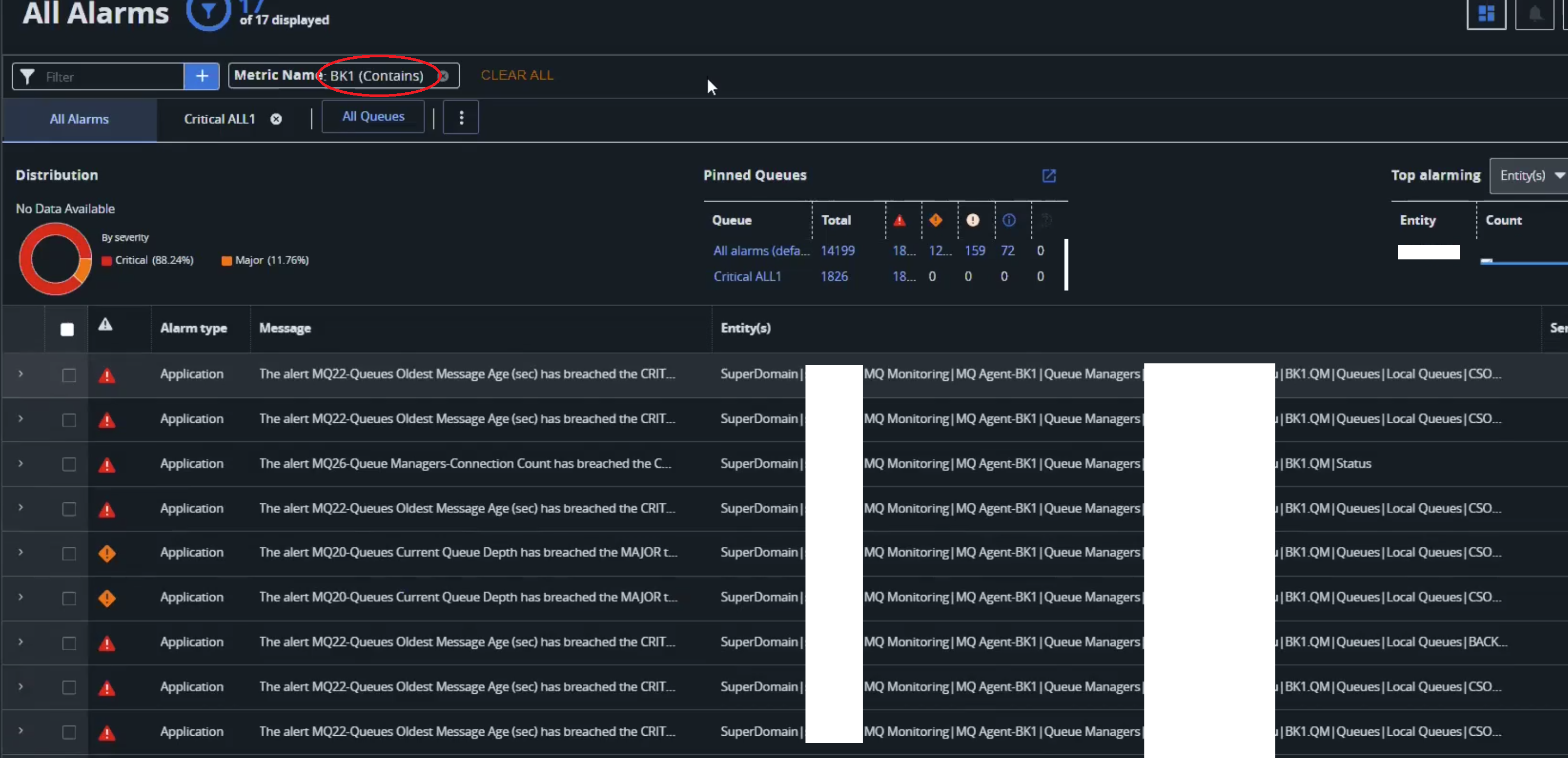Click the All Queues button
1568x758 pixels.
(x=373, y=116)
